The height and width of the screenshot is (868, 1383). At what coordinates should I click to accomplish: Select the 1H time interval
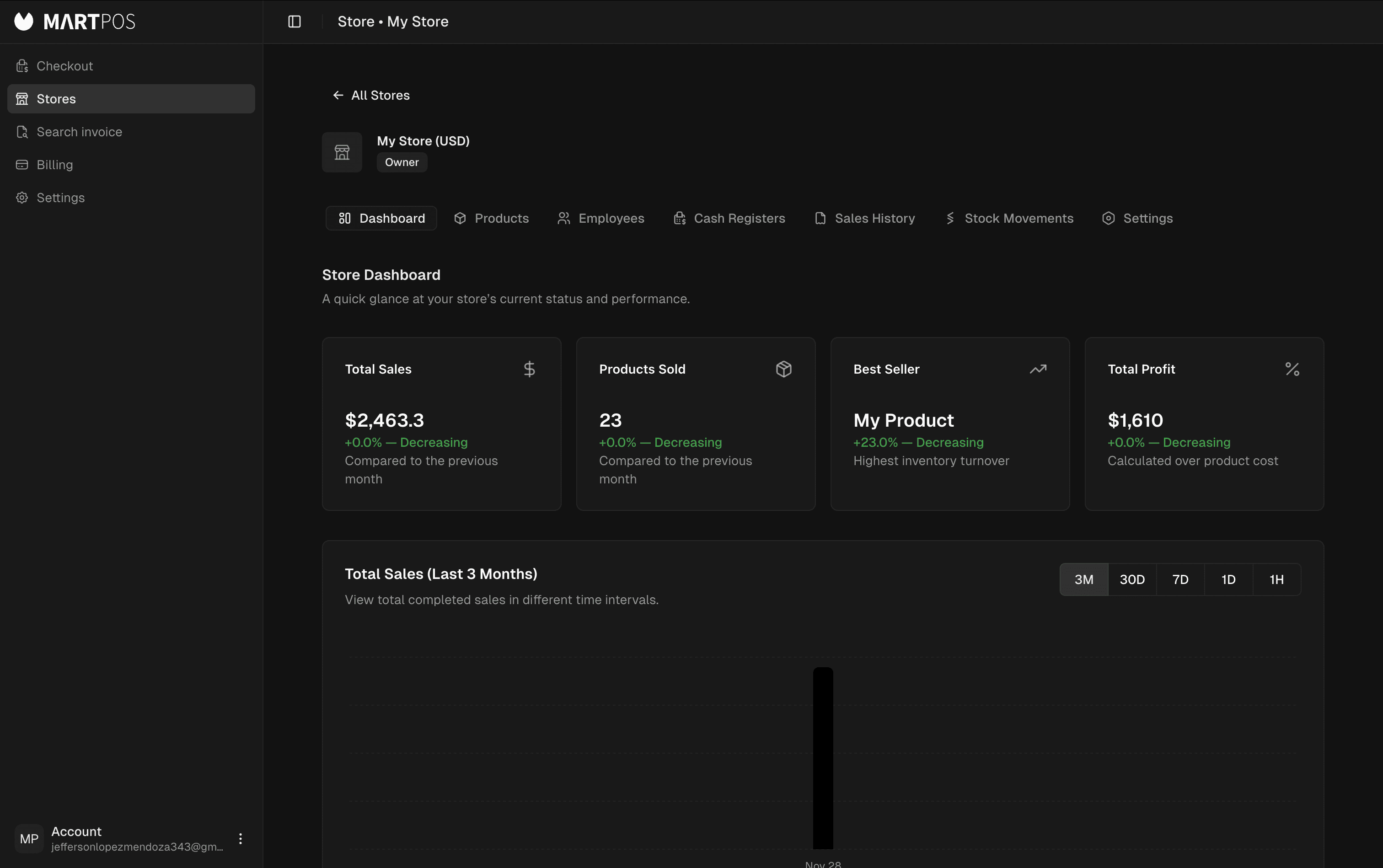[1276, 580]
